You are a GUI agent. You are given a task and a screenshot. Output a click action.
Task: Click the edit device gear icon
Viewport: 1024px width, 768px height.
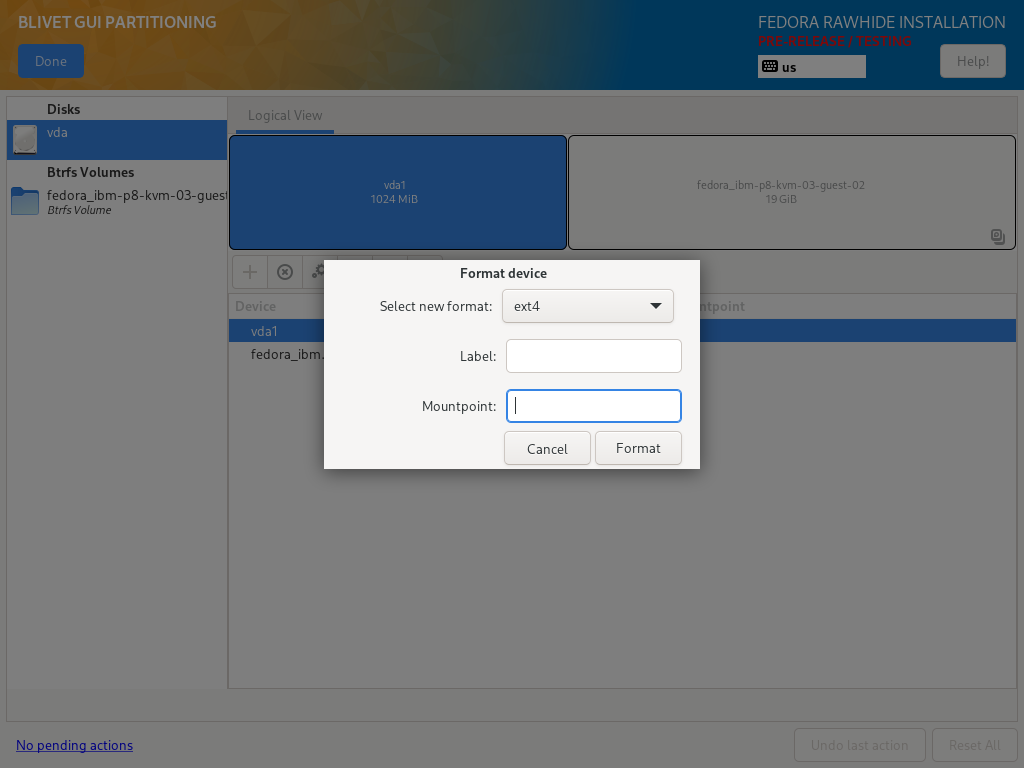[318, 272]
